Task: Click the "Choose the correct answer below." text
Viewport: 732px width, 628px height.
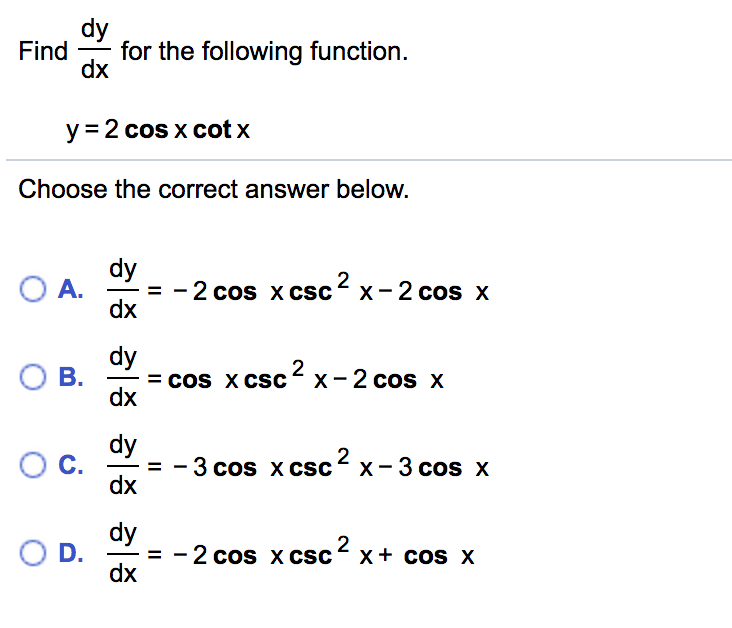Action: [x=214, y=189]
